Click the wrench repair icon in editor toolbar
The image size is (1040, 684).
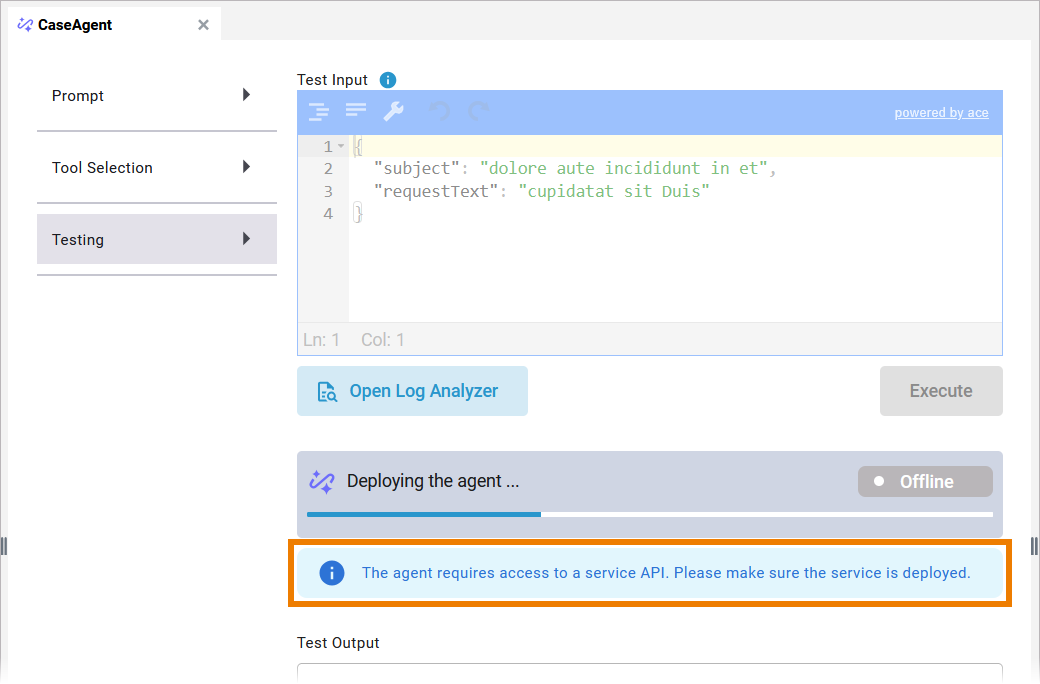(x=394, y=111)
